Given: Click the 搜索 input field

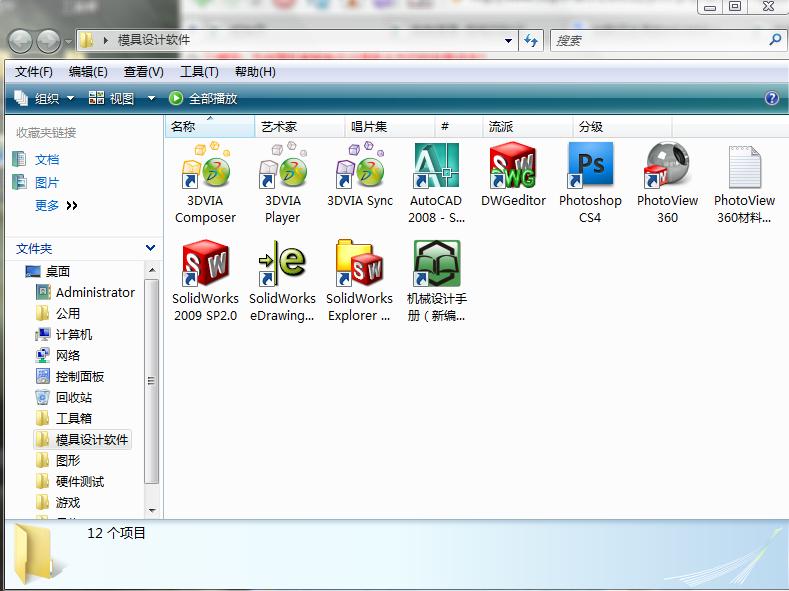Looking at the screenshot, I should pos(659,40).
